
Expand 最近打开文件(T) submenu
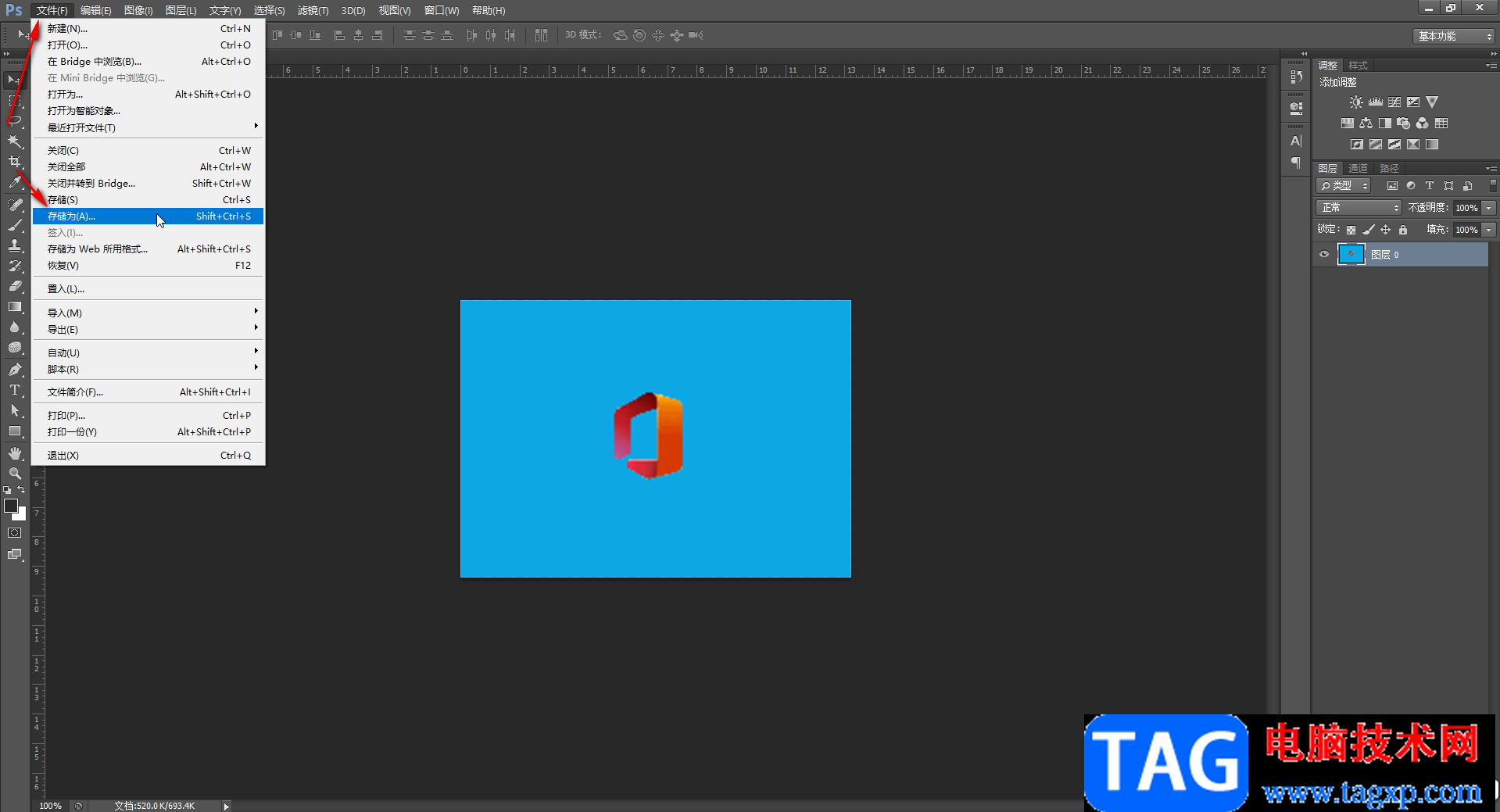click(x=148, y=127)
